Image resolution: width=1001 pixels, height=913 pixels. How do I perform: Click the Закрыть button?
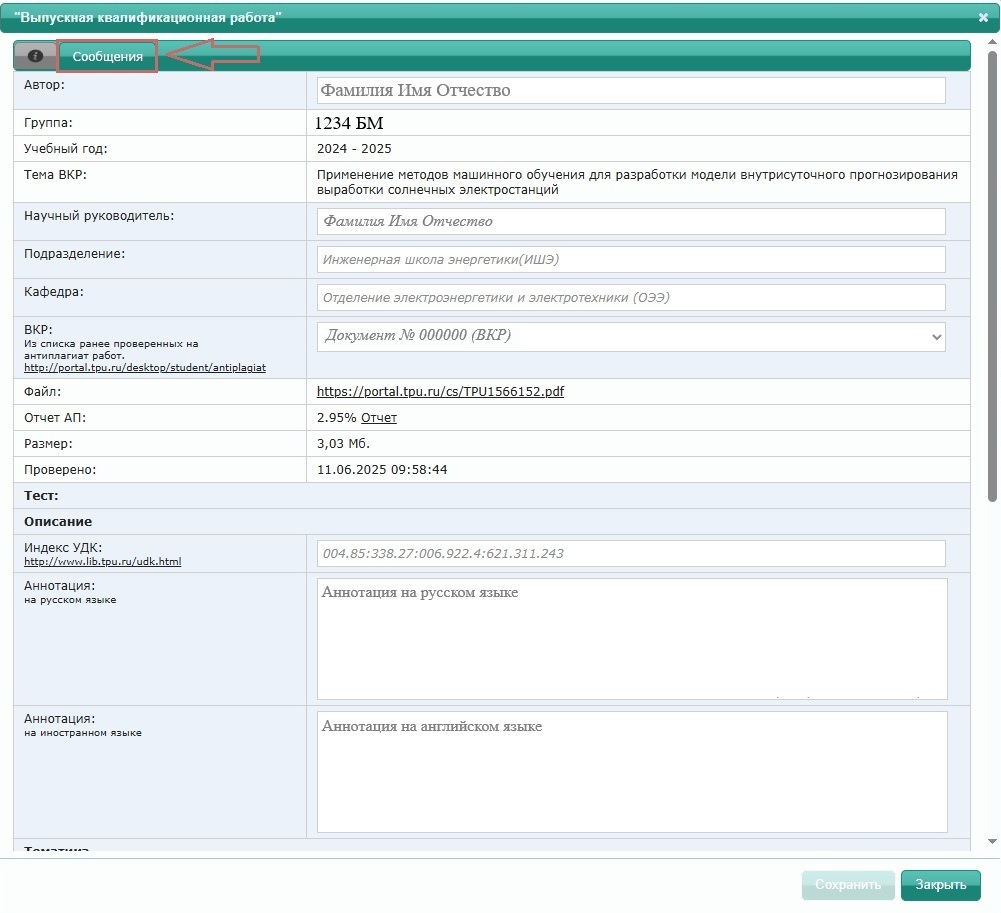click(x=940, y=885)
